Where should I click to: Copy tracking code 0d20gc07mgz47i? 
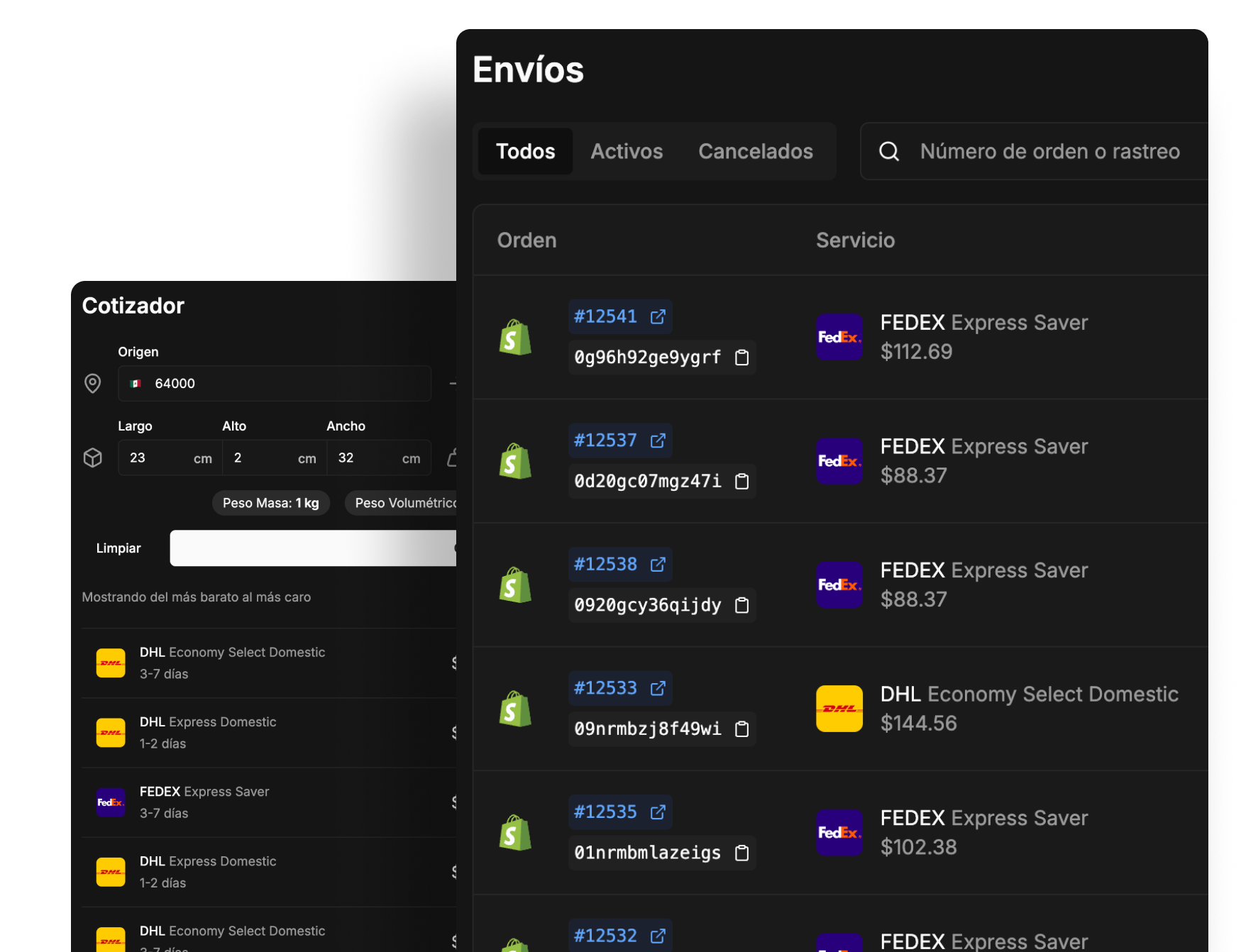coord(741,481)
